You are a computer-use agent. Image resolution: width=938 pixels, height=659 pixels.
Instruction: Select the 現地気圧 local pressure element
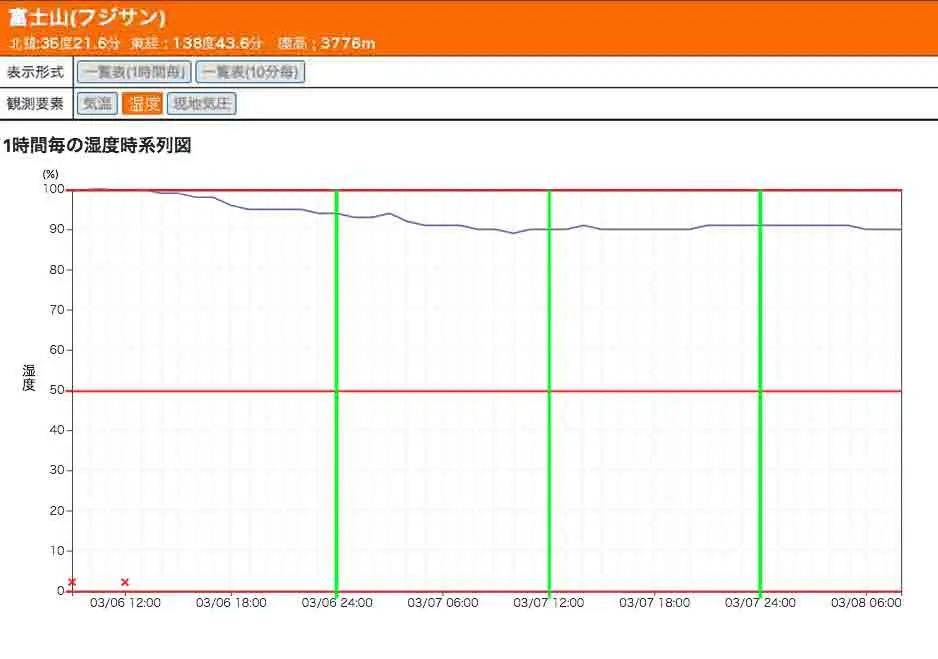(x=202, y=103)
